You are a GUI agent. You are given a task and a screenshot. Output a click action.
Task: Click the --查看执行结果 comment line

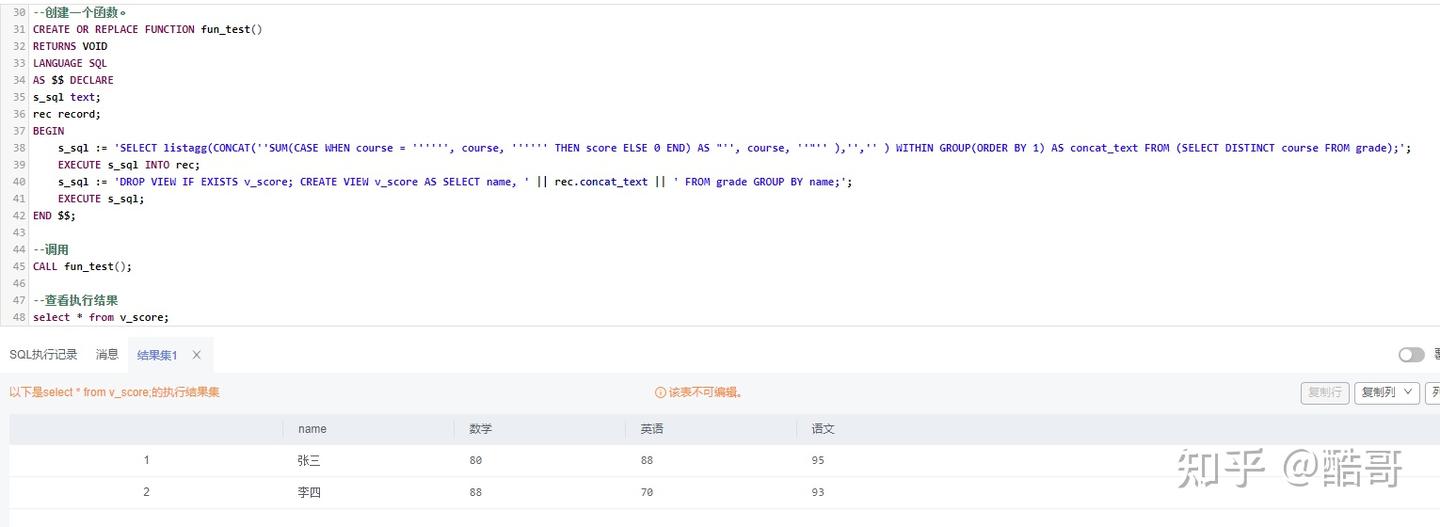pos(76,300)
